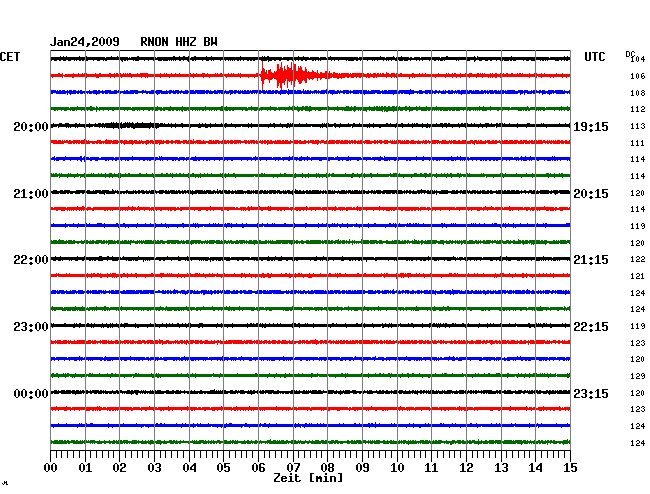The height and width of the screenshot is (494, 650).
Task: Select DC value 121
Action: 638,276
